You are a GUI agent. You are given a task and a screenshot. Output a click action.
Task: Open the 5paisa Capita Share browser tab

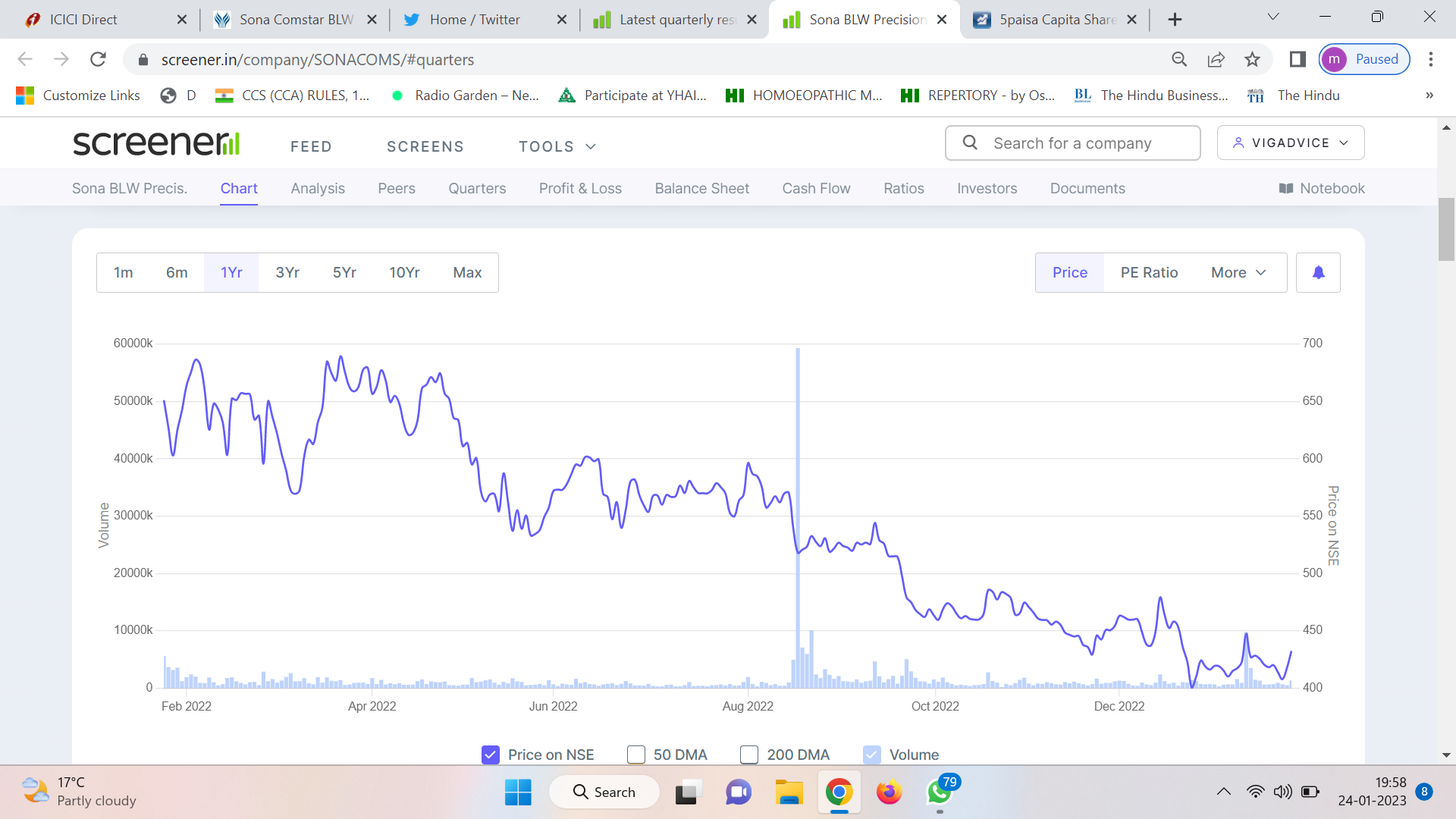point(1056,20)
